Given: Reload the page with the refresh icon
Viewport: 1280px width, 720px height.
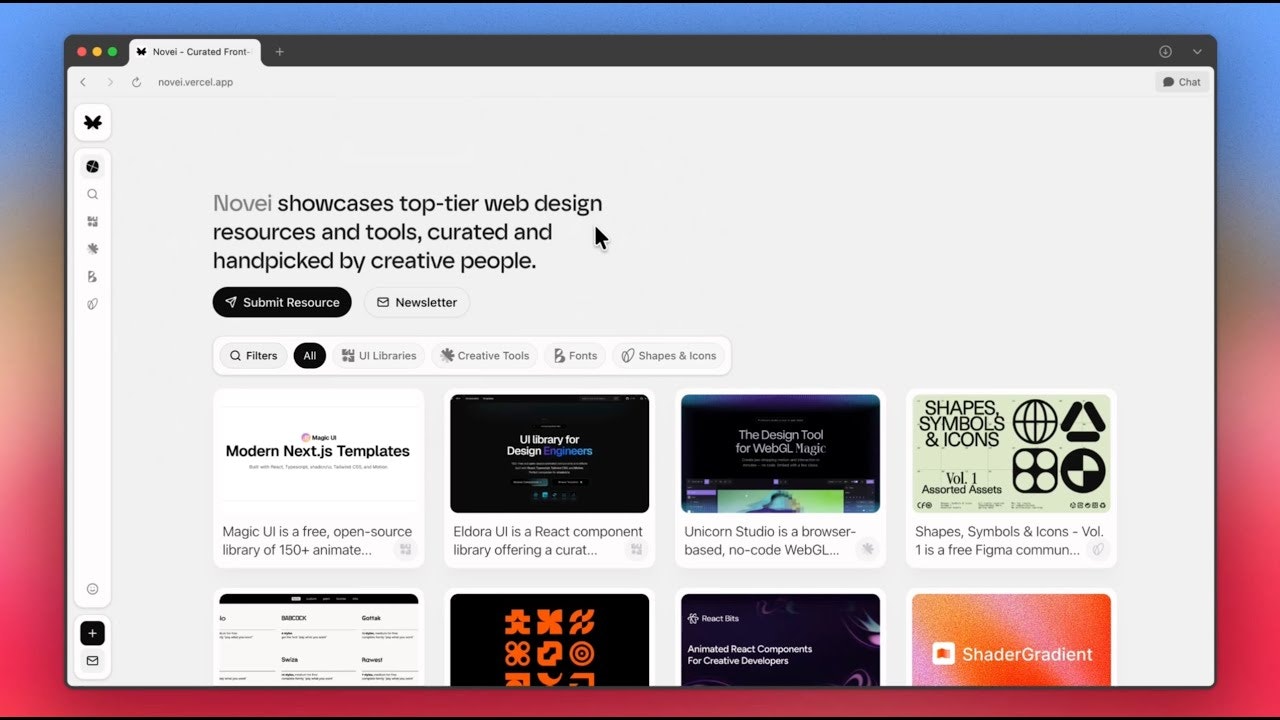Looking at the screenshot, I should (x=137, y=82).
